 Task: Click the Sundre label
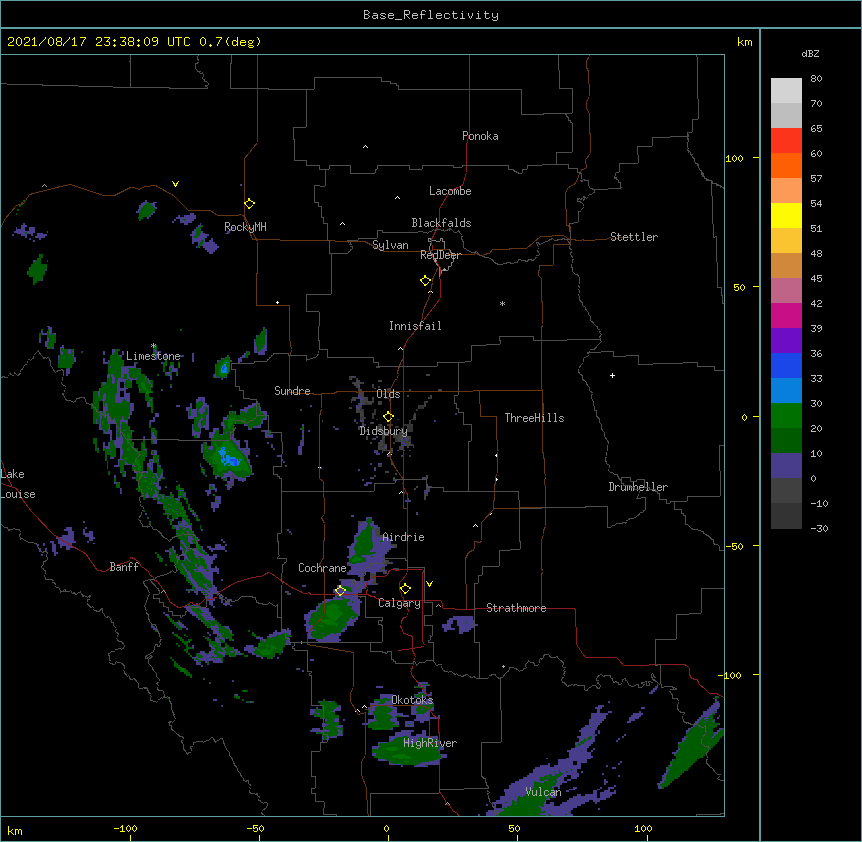pos(292,391)
